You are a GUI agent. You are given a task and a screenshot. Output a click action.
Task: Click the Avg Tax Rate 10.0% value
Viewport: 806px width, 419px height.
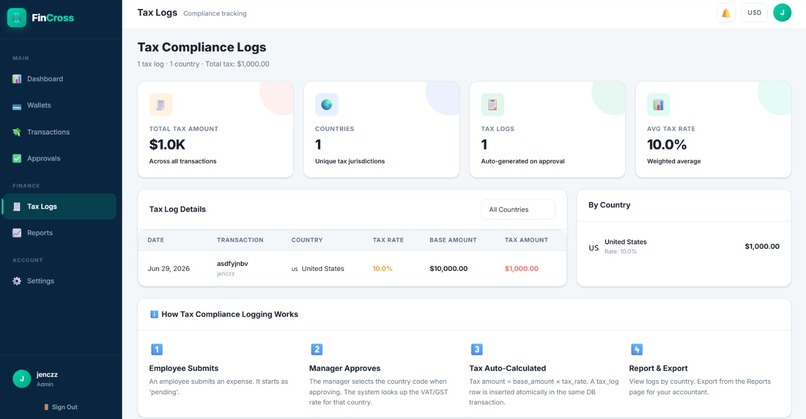667,144
